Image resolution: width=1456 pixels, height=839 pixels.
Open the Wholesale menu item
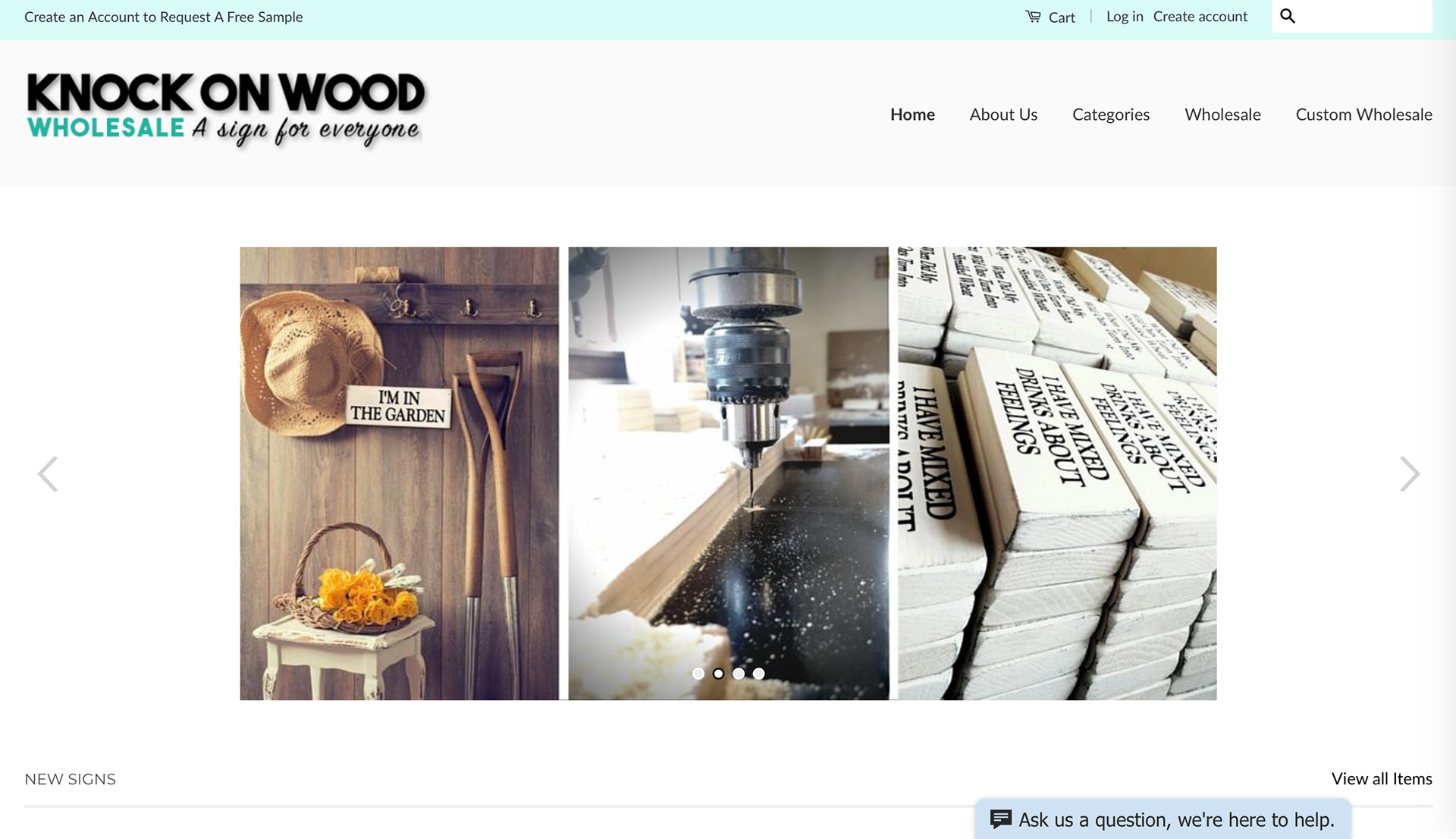point(1222,115)
